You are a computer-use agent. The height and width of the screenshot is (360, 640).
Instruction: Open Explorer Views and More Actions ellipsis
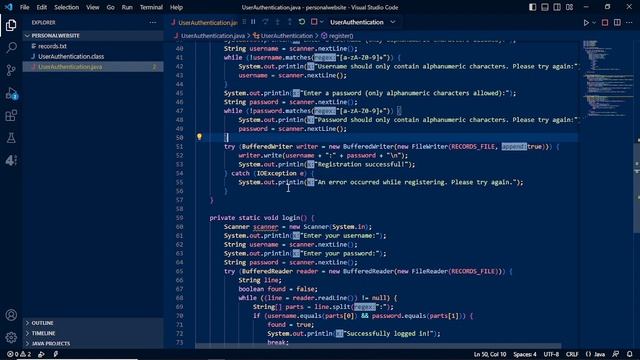[153, 22]
